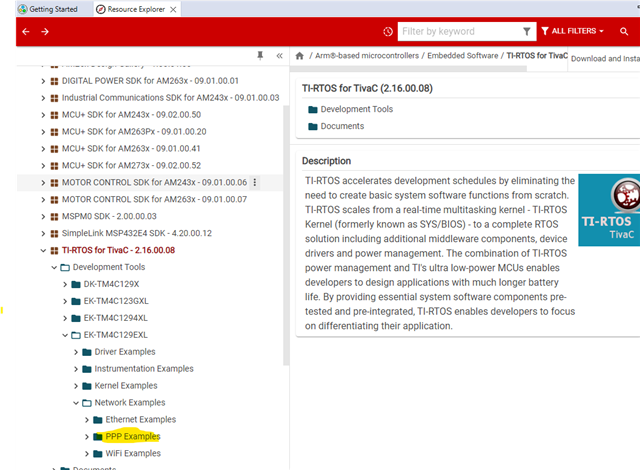The image size is (640, 470).
Task: Open the history clock icon
Action: point(388,31)
